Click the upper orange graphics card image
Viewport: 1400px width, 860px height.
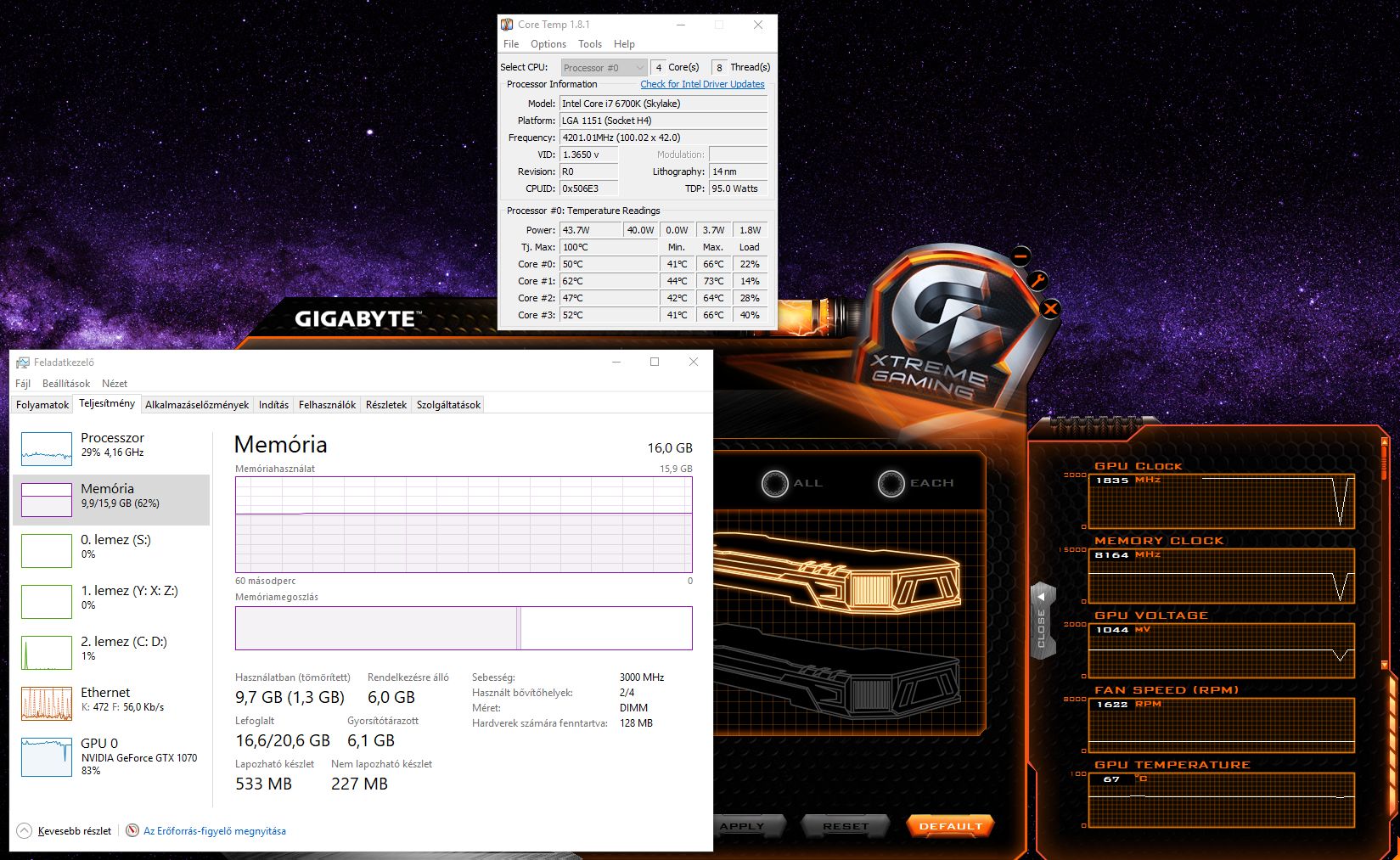pyautogui.click(x=839, y=576)
